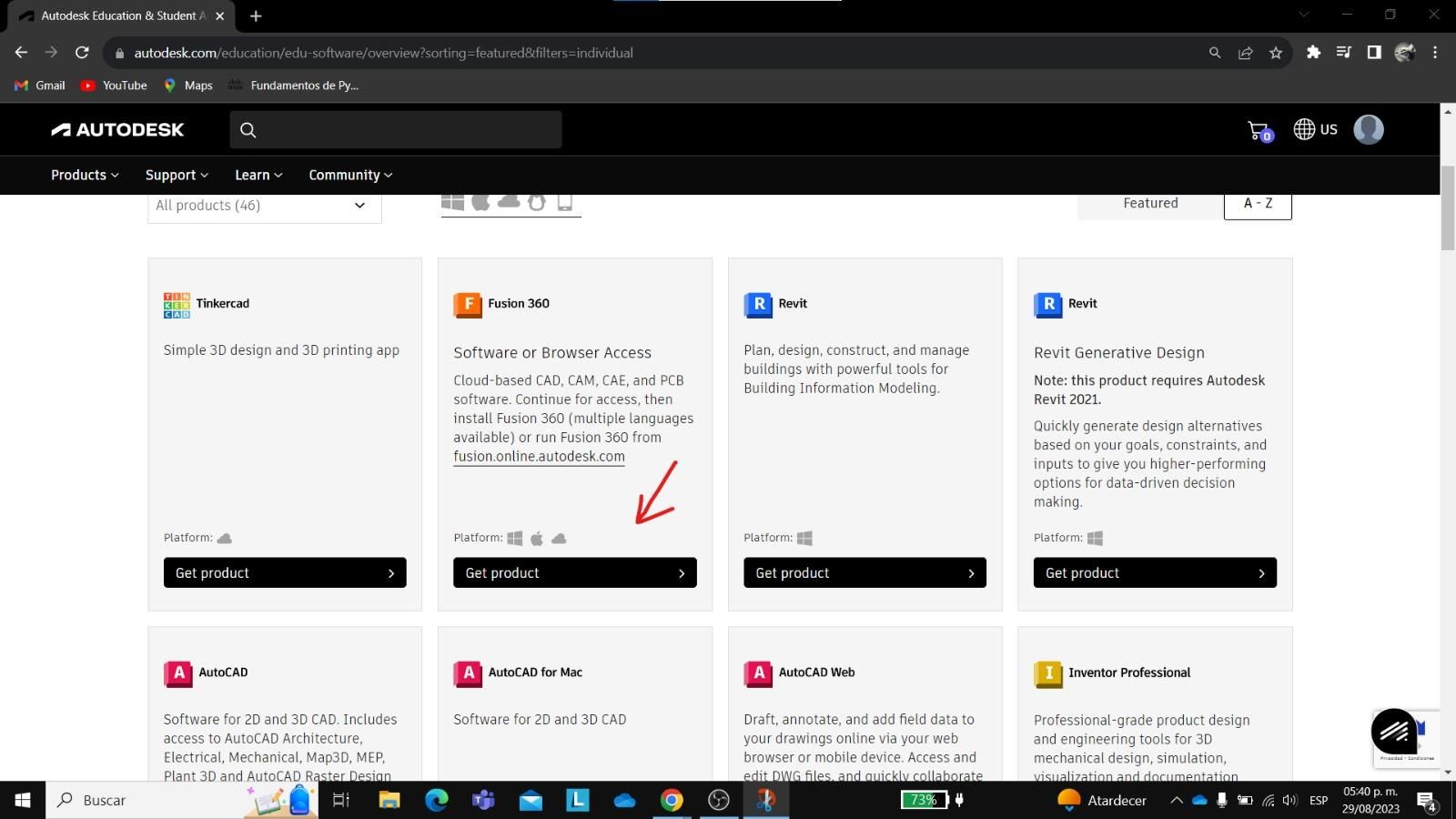The width and height of the screenshot is (1456, 819).
Task: Open the Learn menu
Action: point(258,175)
